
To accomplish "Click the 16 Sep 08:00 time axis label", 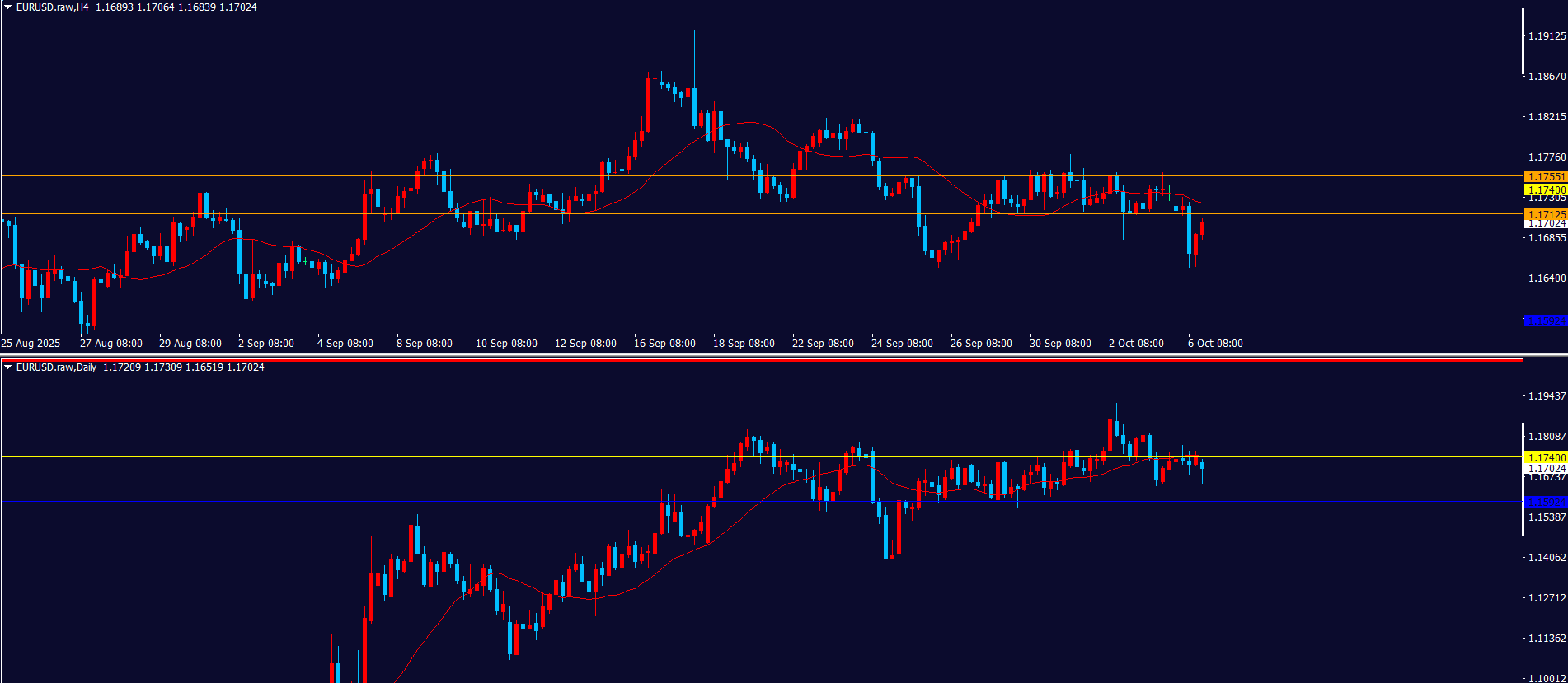I will pyautogui.click(x=664, y=344).
